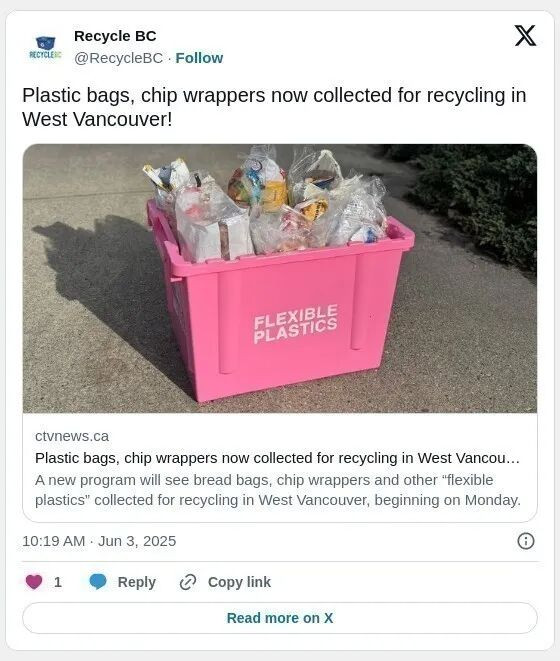Click the tweet text about West Vancouver
The height and width of the screenshot is (661, 560).
[274, 107]
